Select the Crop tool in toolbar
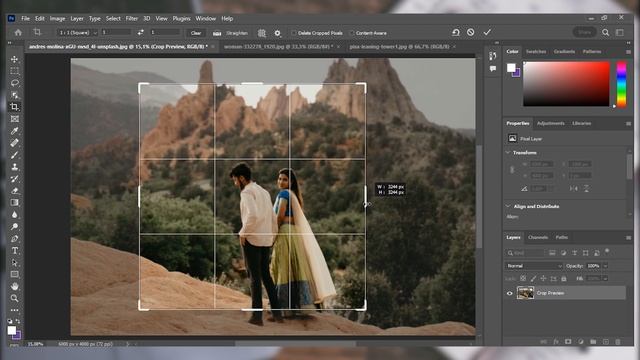This screenshot has height=360, width=640. click(x=15, y=107)
